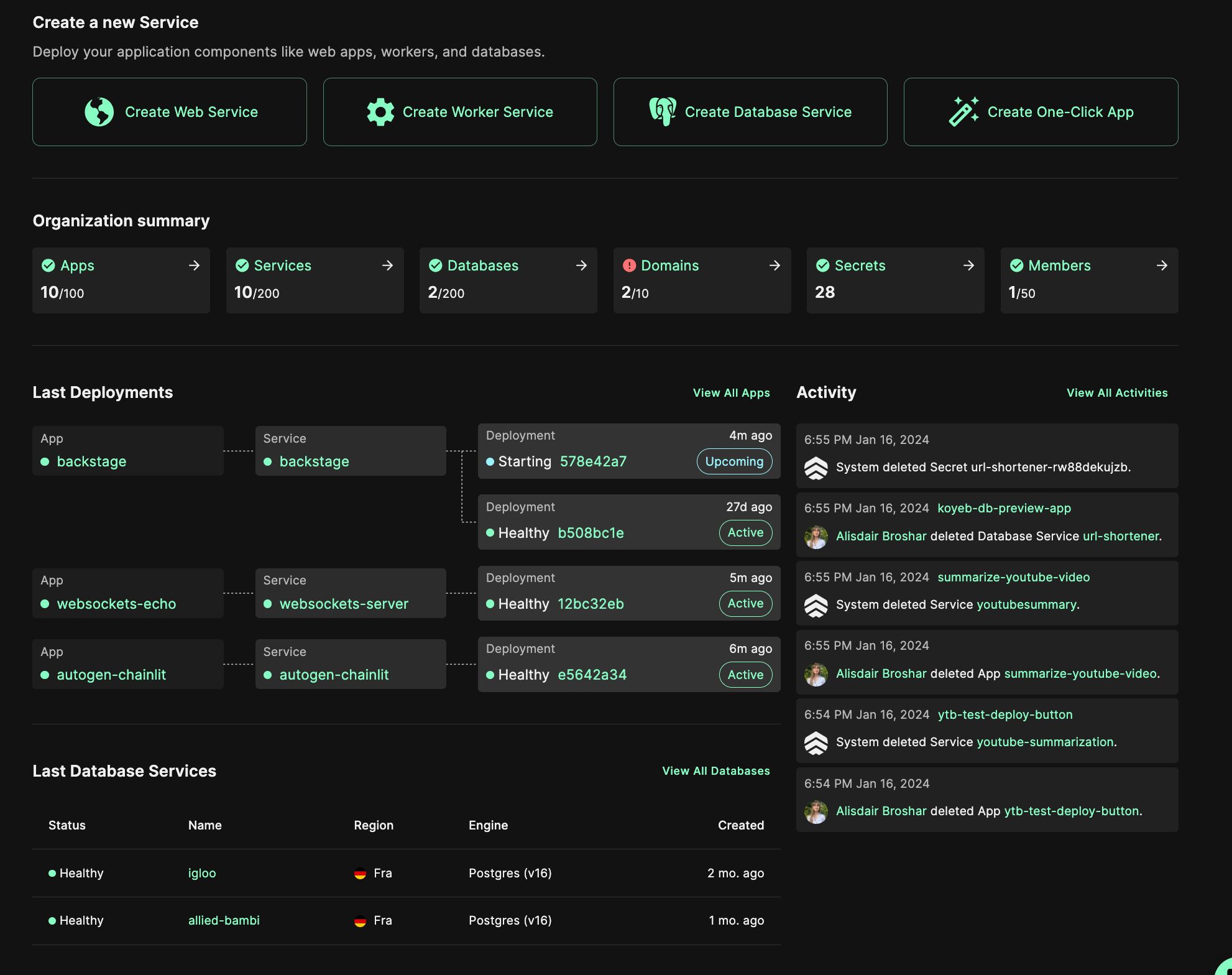
Task: Click the Koyeb system icon next to deleted Secret entry
Action: (x=817, y=467)
